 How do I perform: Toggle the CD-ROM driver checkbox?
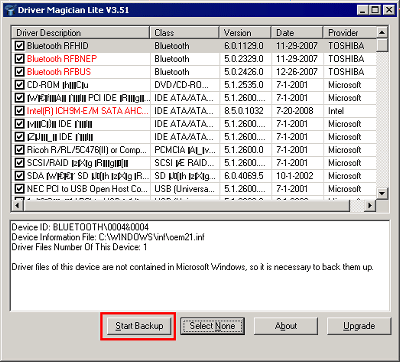[x=20, y=85]
